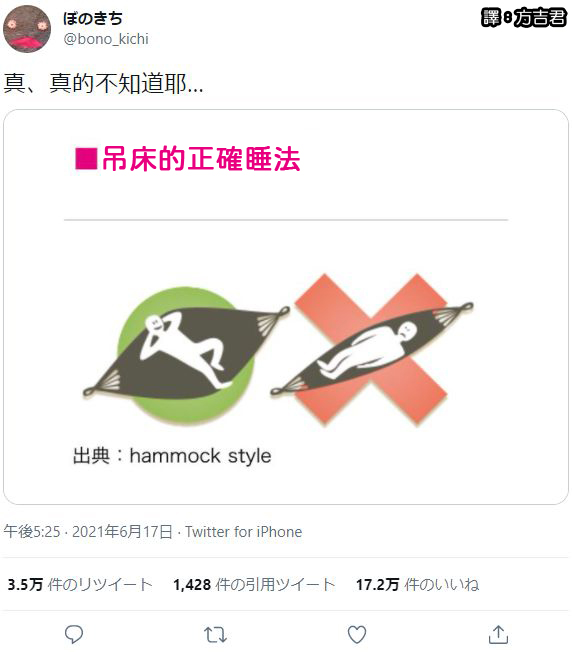Open ぼのきち profile avatar picture
Viewport: 572px width, 652px height.
tap(27, 29)
